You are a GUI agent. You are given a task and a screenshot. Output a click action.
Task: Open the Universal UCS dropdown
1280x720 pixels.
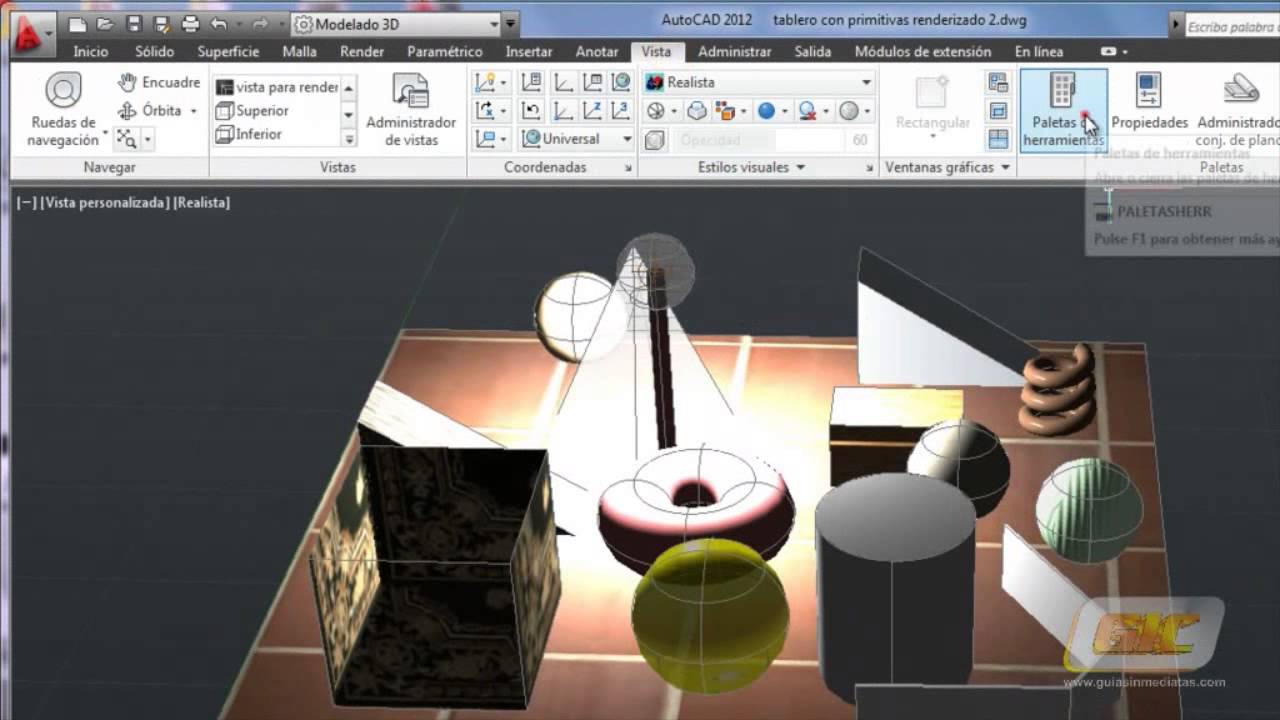[577, 139]
